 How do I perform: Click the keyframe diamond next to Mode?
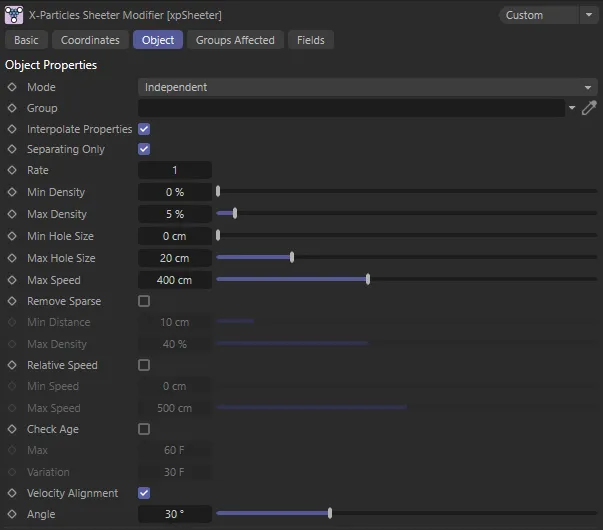tap(12, 87)
